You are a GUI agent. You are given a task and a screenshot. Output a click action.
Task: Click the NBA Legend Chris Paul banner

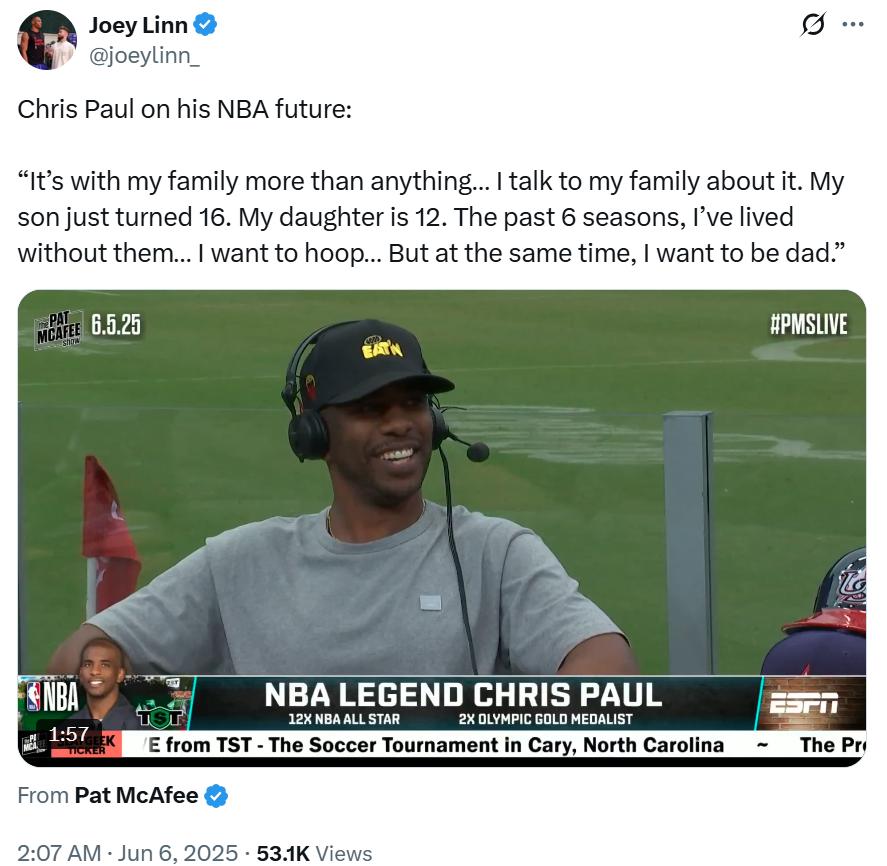[463, 703]
